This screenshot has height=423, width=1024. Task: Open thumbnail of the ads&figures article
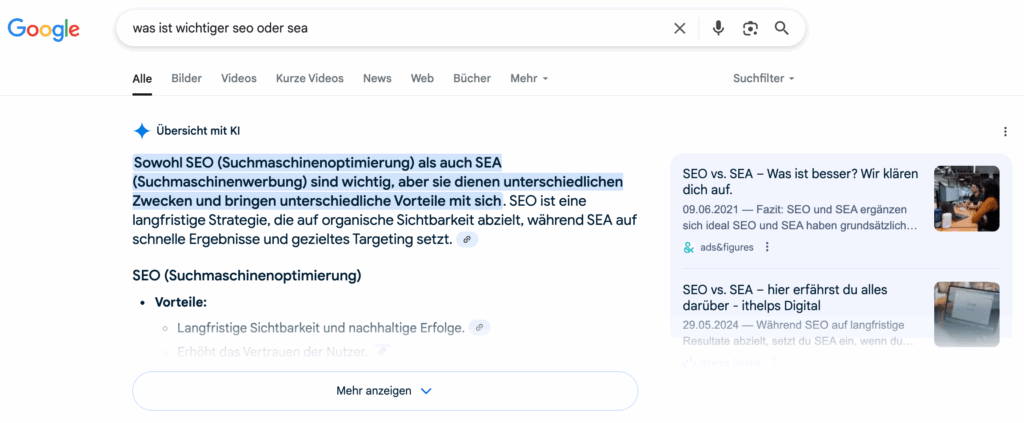pos(967,198)
